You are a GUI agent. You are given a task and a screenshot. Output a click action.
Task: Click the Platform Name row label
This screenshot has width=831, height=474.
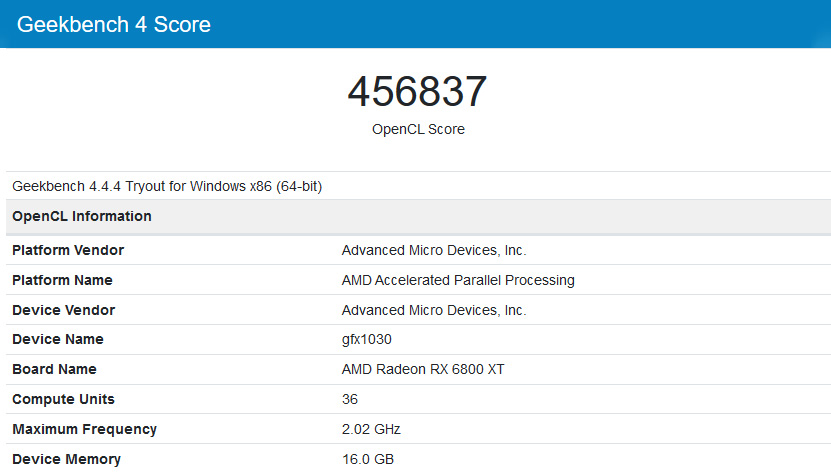[x=62, y=280]
